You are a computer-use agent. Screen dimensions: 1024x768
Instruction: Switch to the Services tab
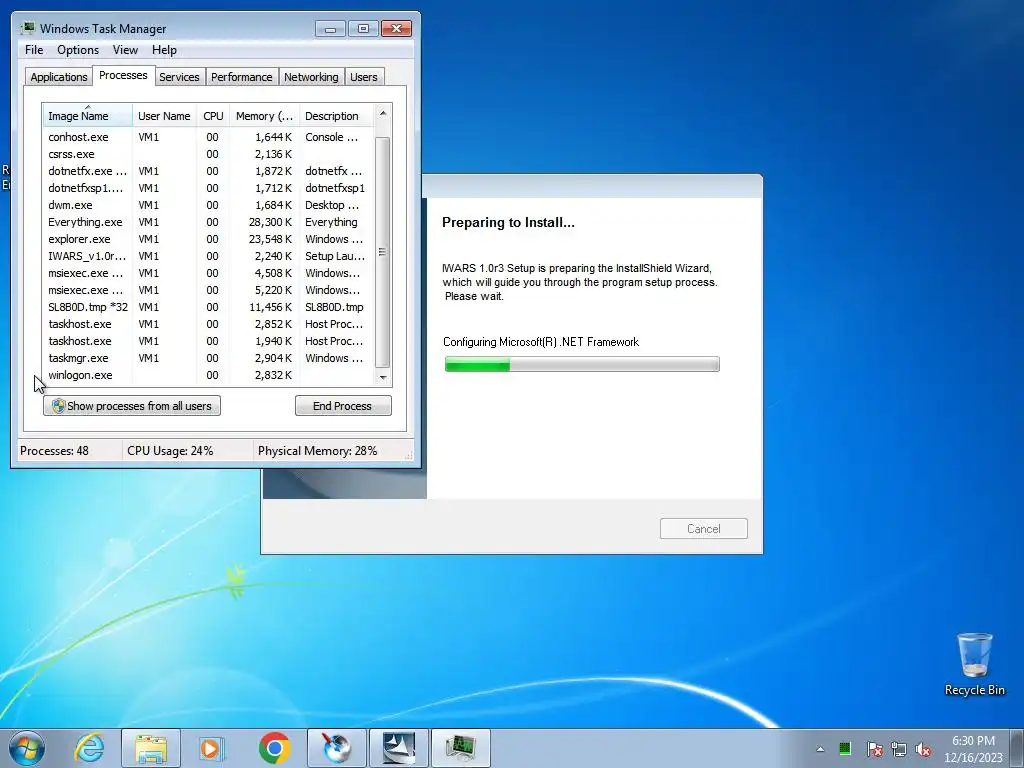pyautogui.click(x=179, y=77)
